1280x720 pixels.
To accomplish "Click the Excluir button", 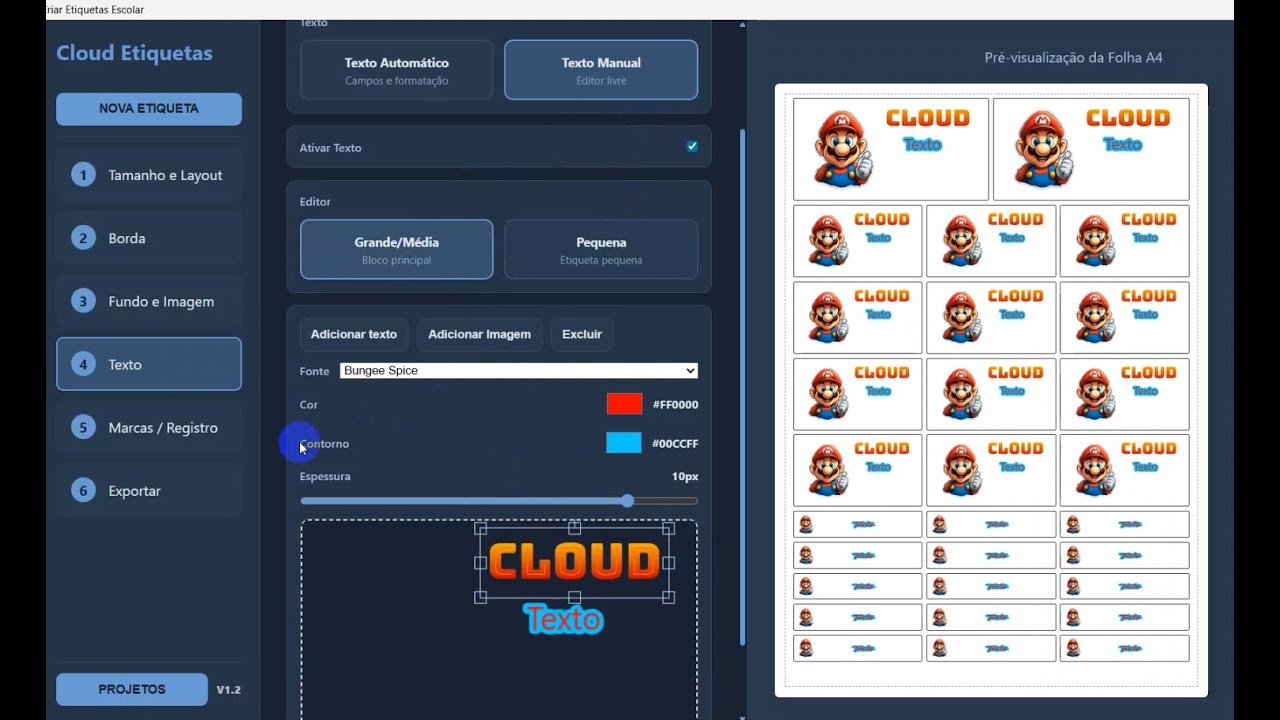I will (582, 334).
